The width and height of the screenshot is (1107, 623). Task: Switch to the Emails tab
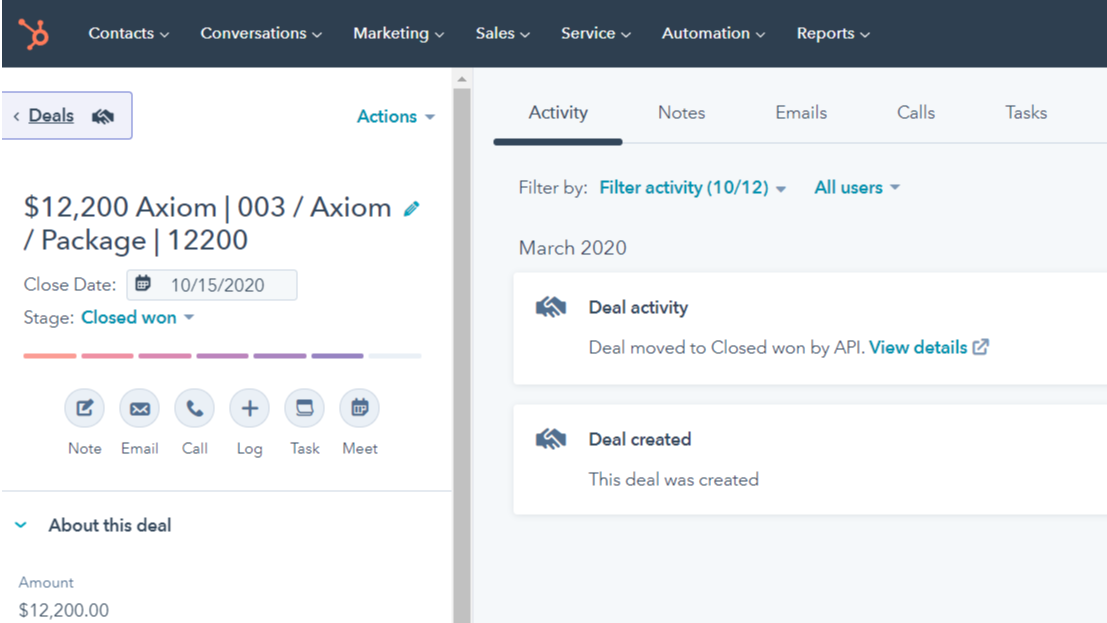[801, 113]
